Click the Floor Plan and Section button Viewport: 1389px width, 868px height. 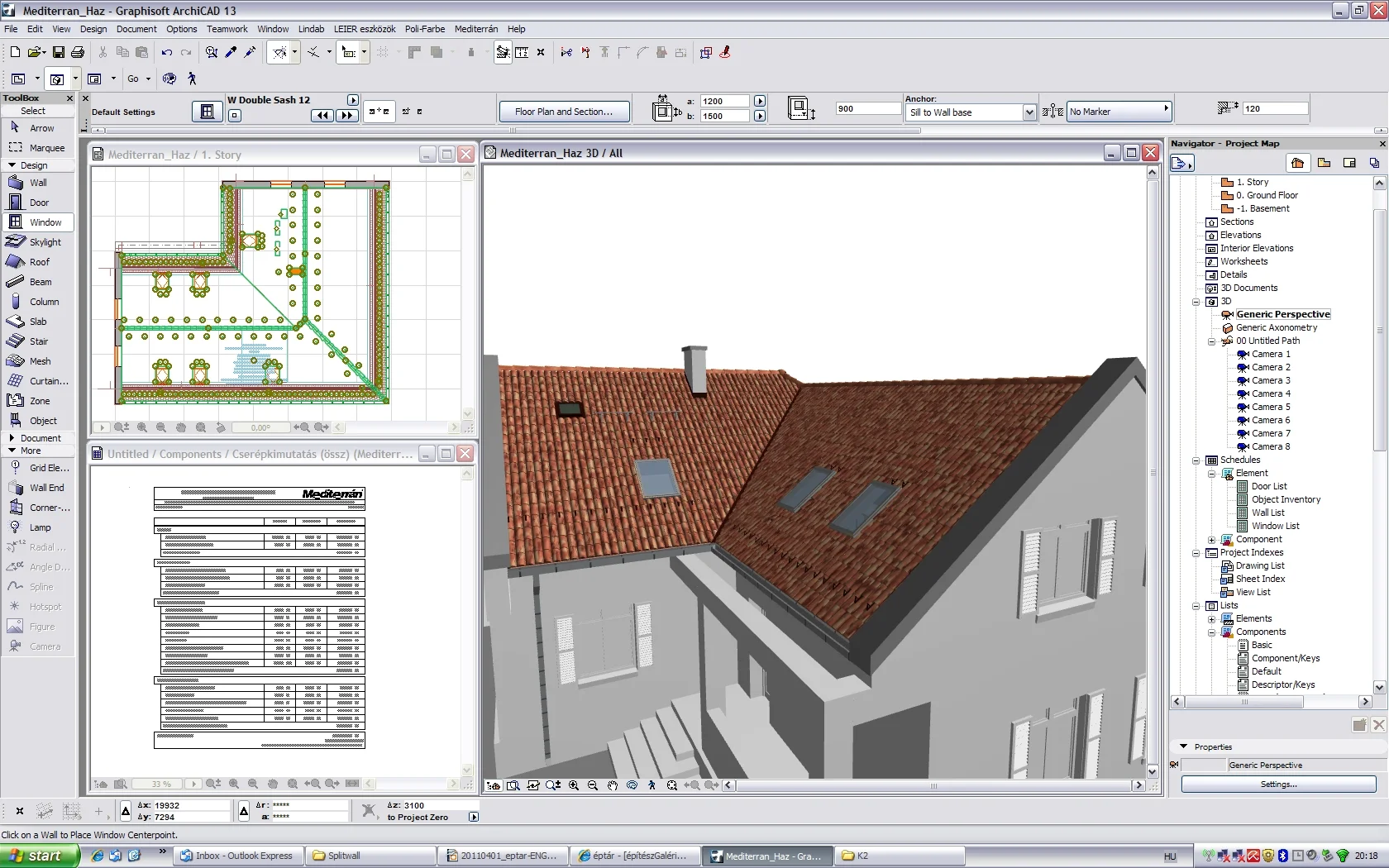[564, 112]
